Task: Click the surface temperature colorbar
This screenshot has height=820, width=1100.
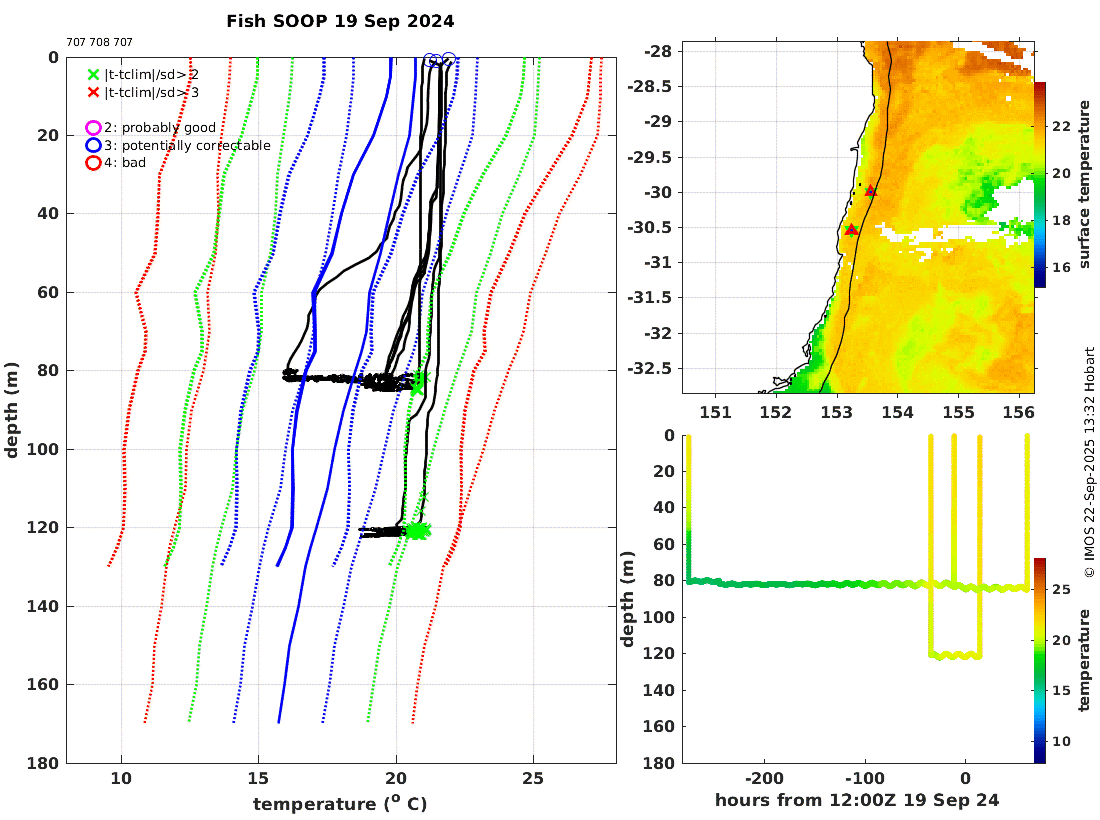Action: (x=1040, y=184)
